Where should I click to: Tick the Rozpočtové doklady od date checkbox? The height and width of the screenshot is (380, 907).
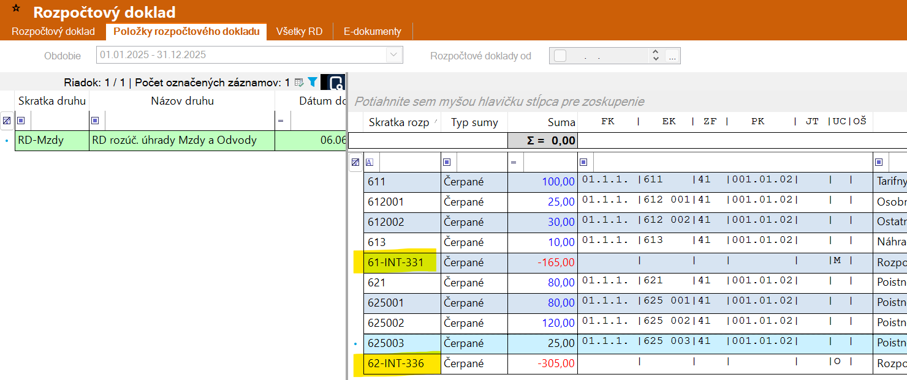click(560, 56)
